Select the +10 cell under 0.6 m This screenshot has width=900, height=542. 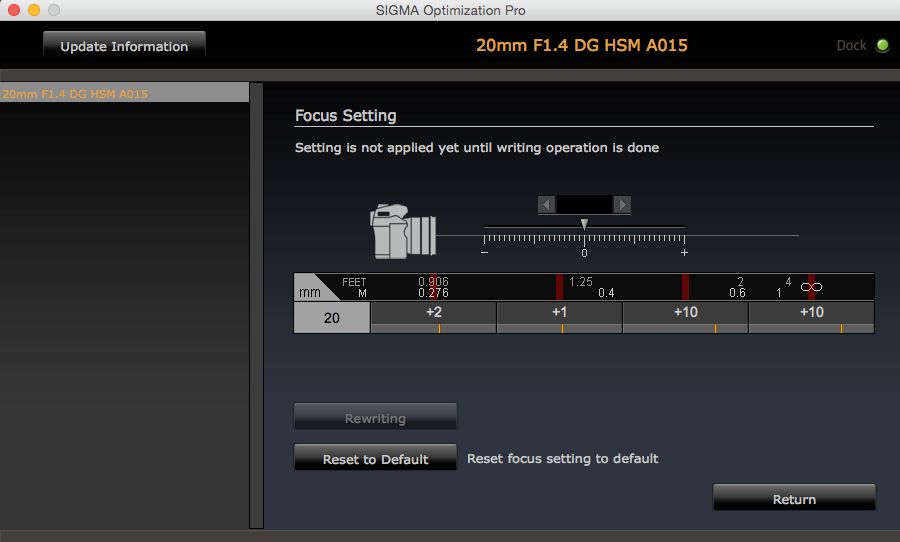coord(686,318)
